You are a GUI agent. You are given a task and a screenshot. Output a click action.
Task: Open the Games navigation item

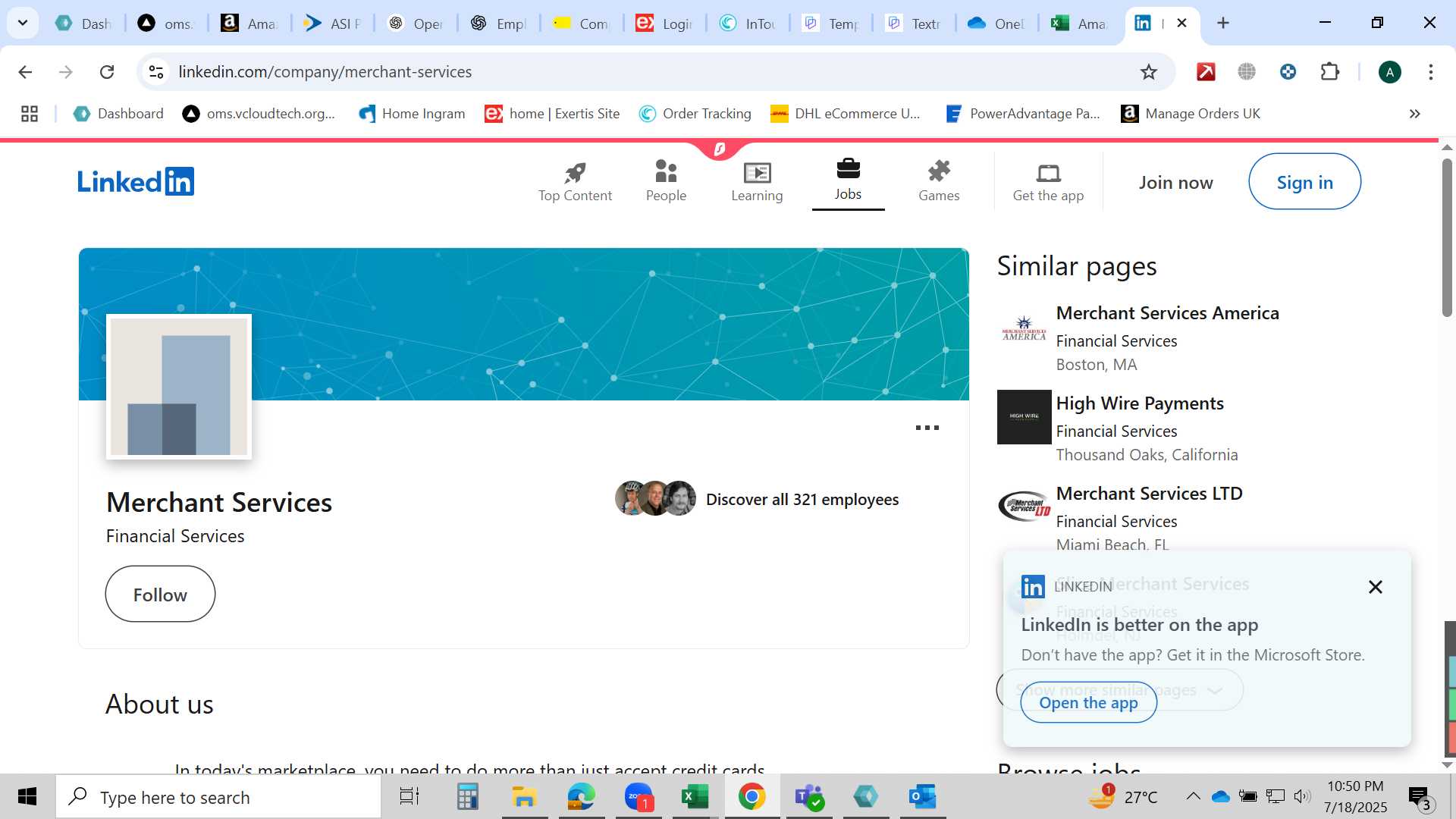[939, 182]
